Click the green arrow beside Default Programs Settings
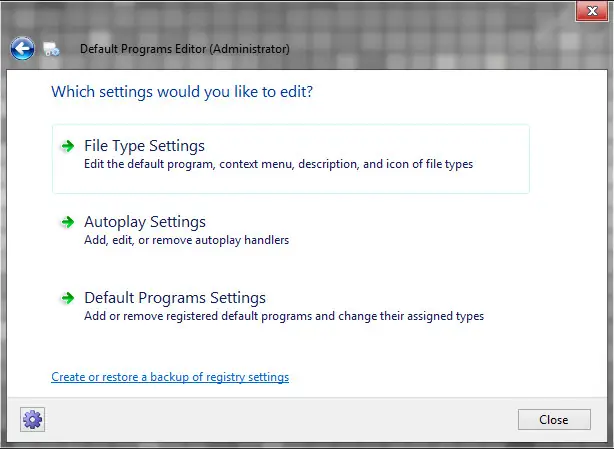614x449 pixels. pyautogui.click(x=67, y=298)
